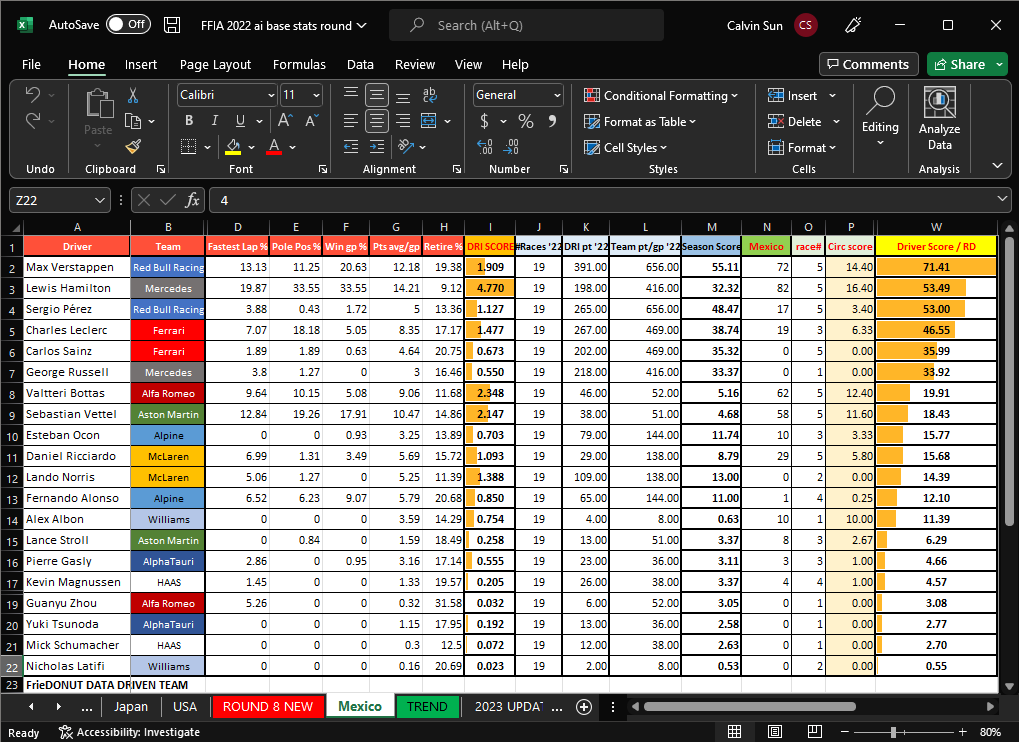1019x742 pixels.
Task: Toggle Underline formatting
Action: (x=240, y=121)
